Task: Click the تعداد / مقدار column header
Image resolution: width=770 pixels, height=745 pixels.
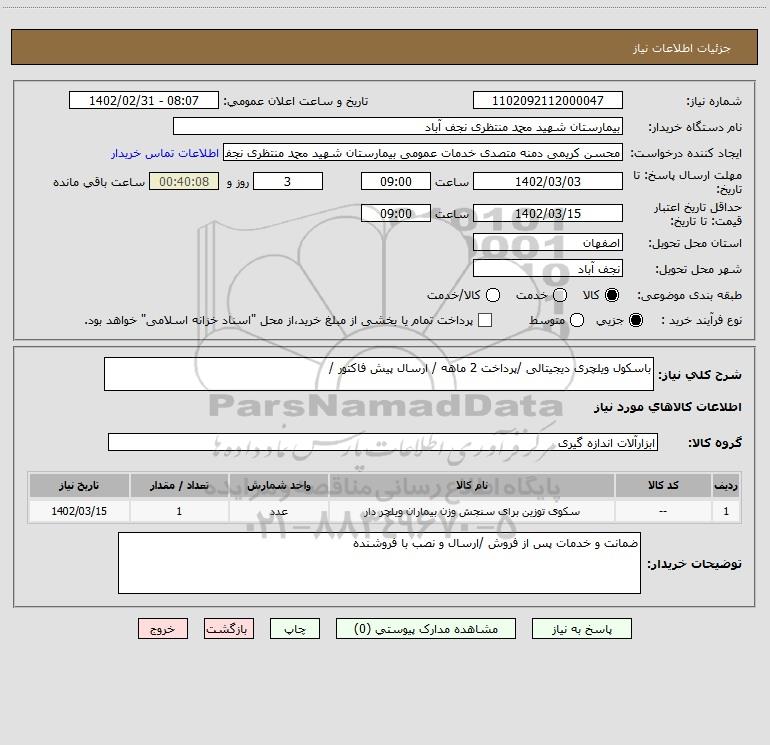Action: point(179,485)
